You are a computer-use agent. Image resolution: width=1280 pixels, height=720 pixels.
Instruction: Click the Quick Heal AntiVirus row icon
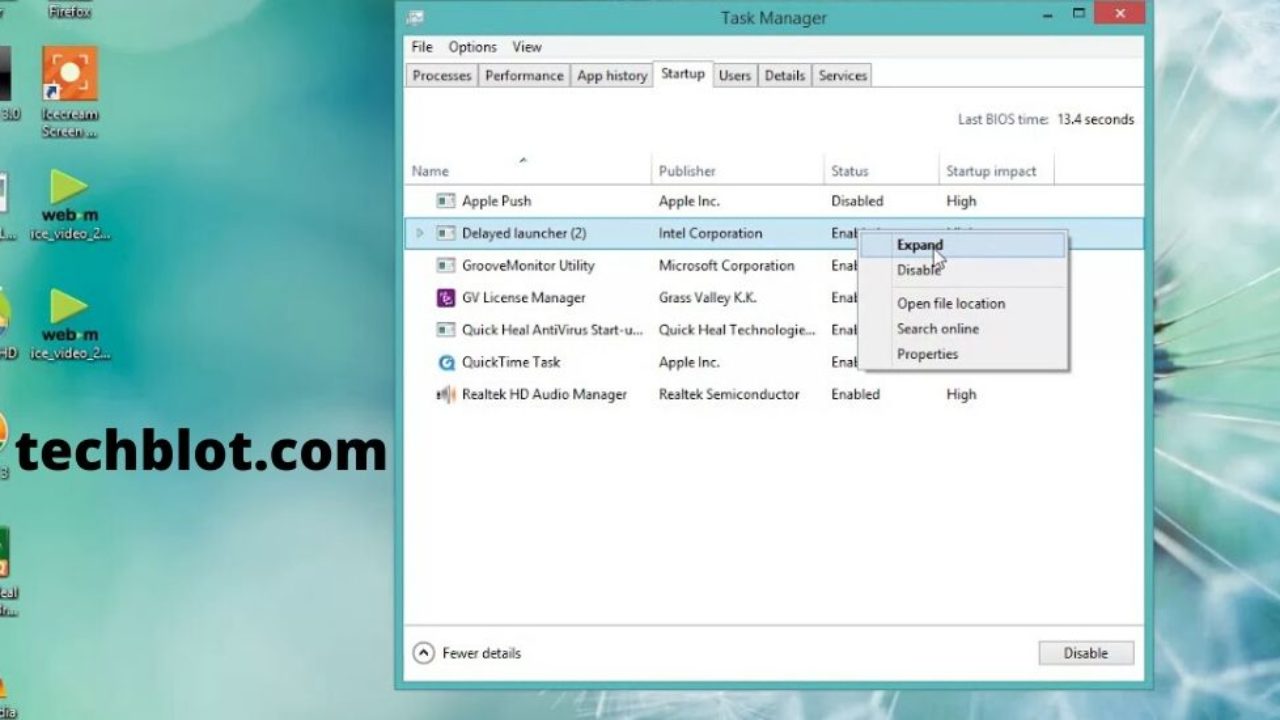click(x=446, y=329)
